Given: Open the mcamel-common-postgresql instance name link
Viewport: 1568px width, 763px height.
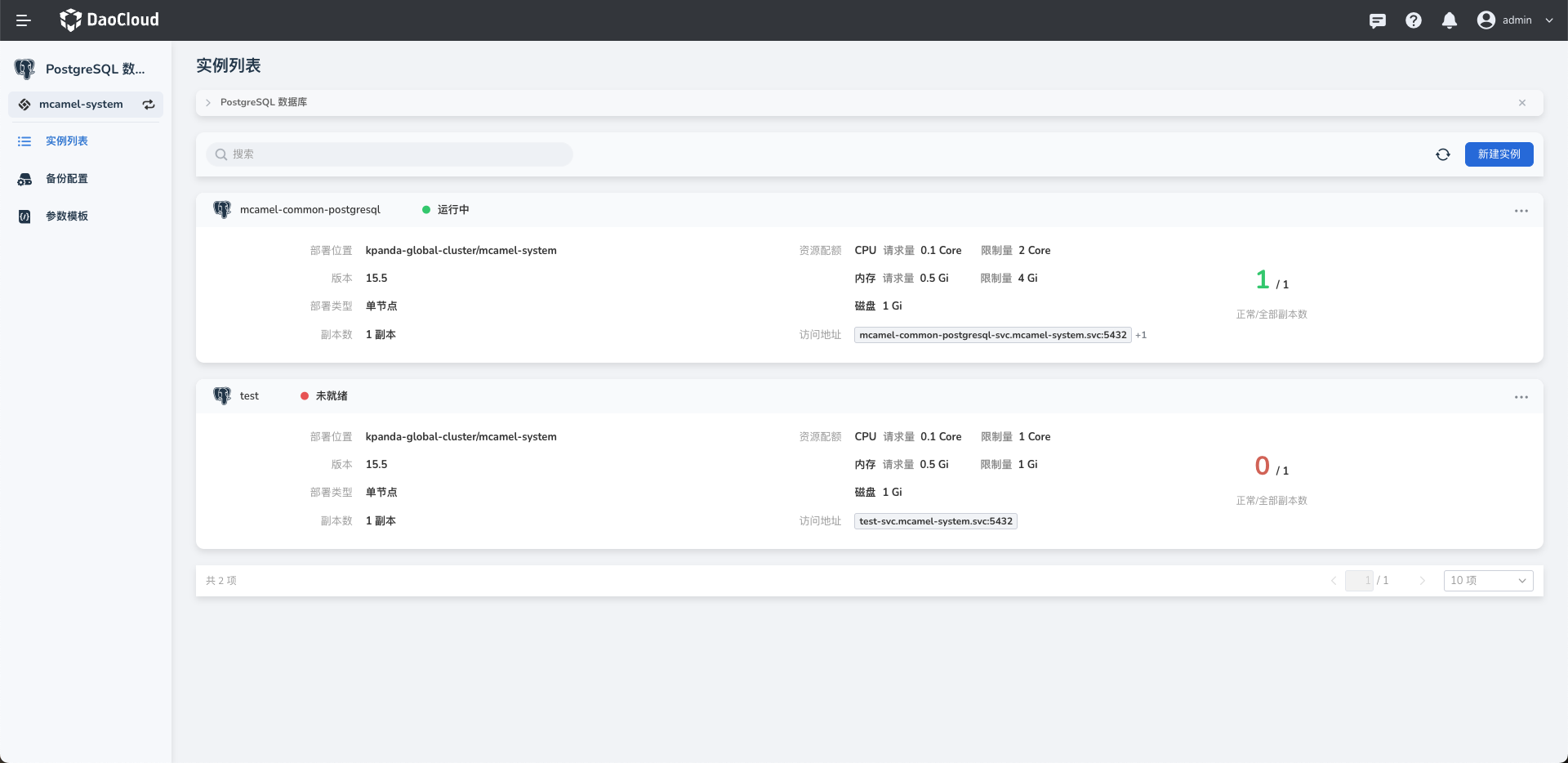Looking at the screenshot, I should tap(310, 210).
